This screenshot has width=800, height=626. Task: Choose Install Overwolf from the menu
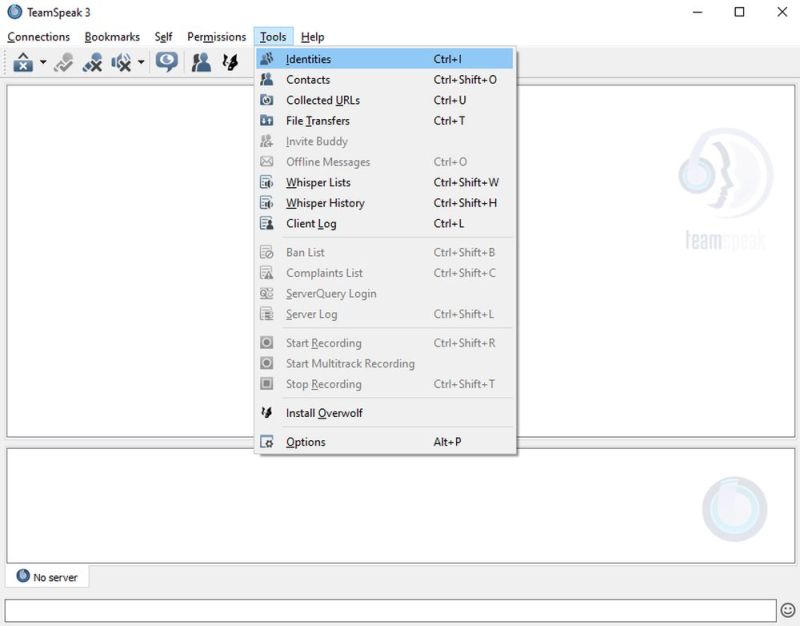(385, 413)
